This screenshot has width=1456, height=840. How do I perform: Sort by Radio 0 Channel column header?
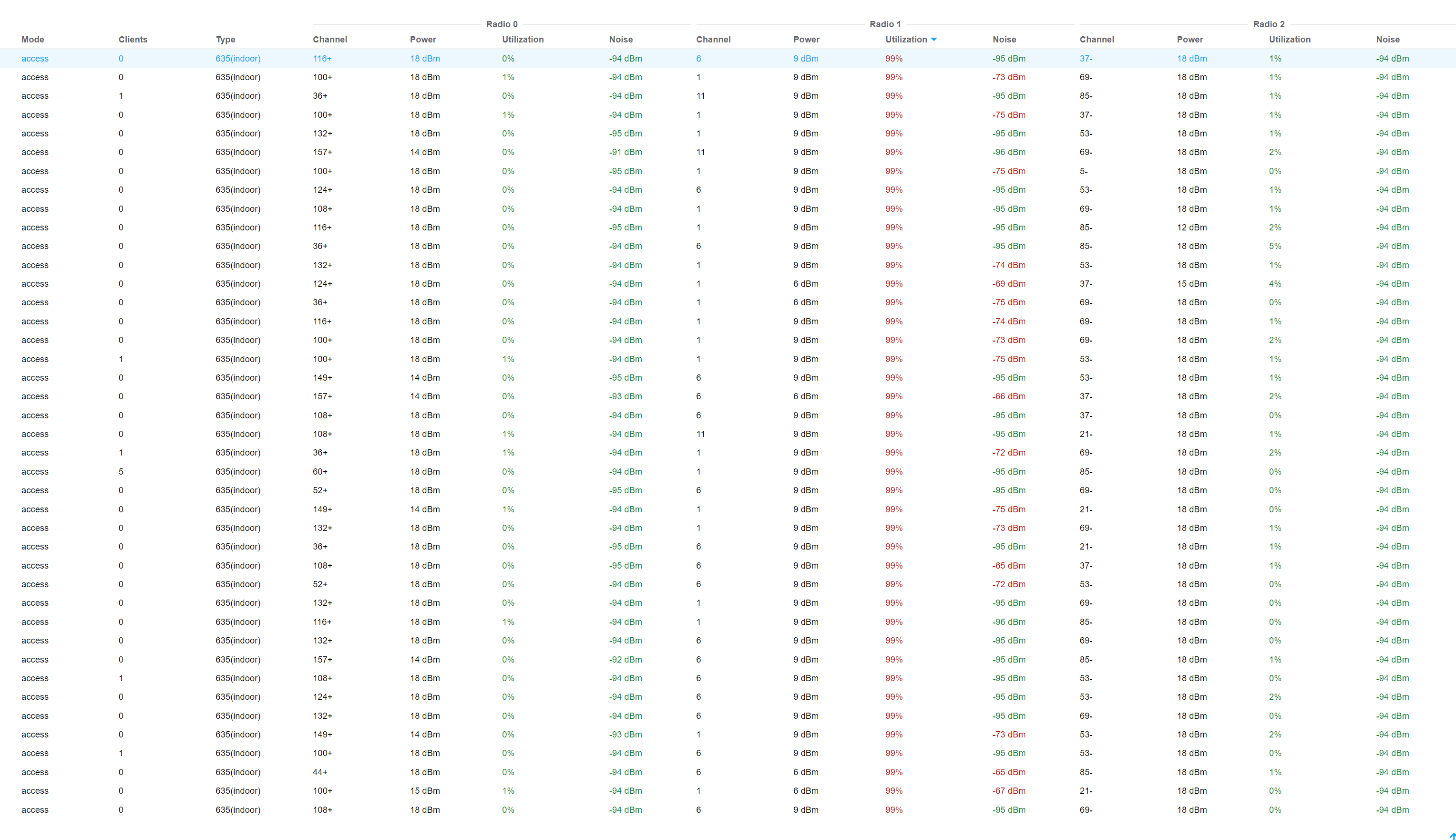330,39
